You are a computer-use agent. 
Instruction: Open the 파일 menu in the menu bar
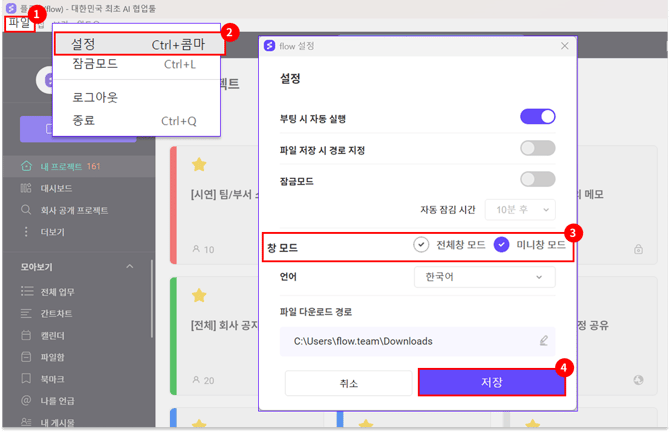[x=18, y=23]
